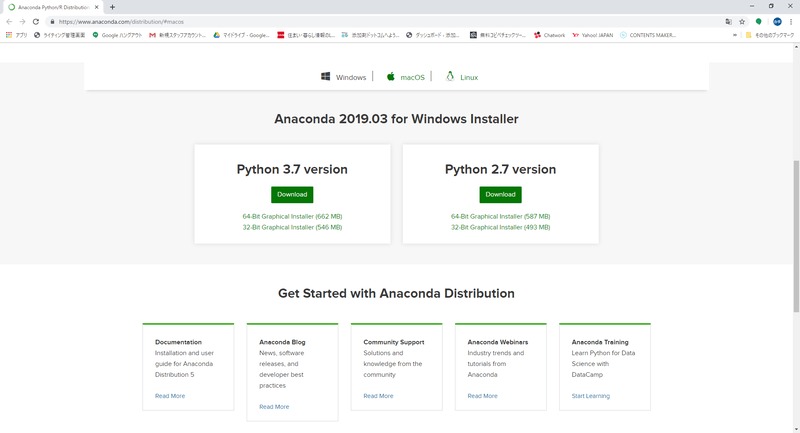Screen dimensions: 800x433
Task: Click the Windows logo icon
Action: click(x=325, y=77)
